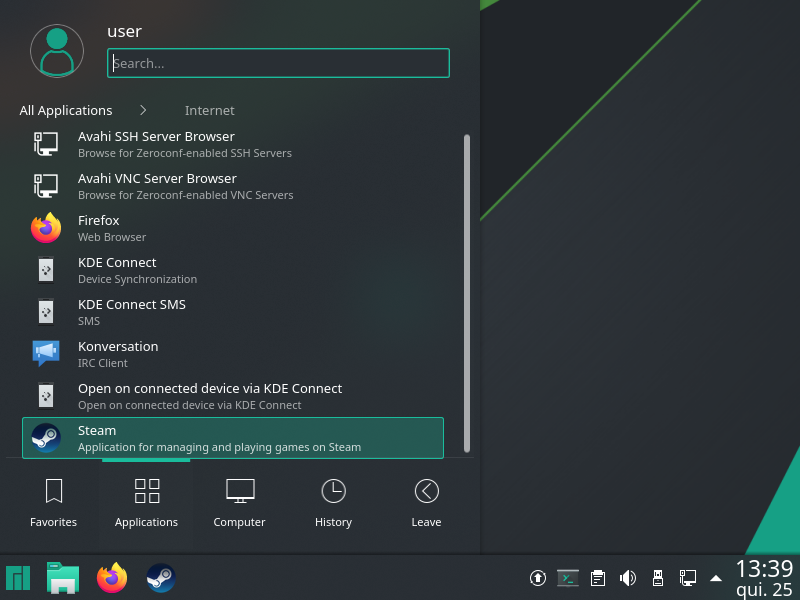The image size is (800, 600).
Task: Launch Steam from the menu list
Action: click(233, 438)
